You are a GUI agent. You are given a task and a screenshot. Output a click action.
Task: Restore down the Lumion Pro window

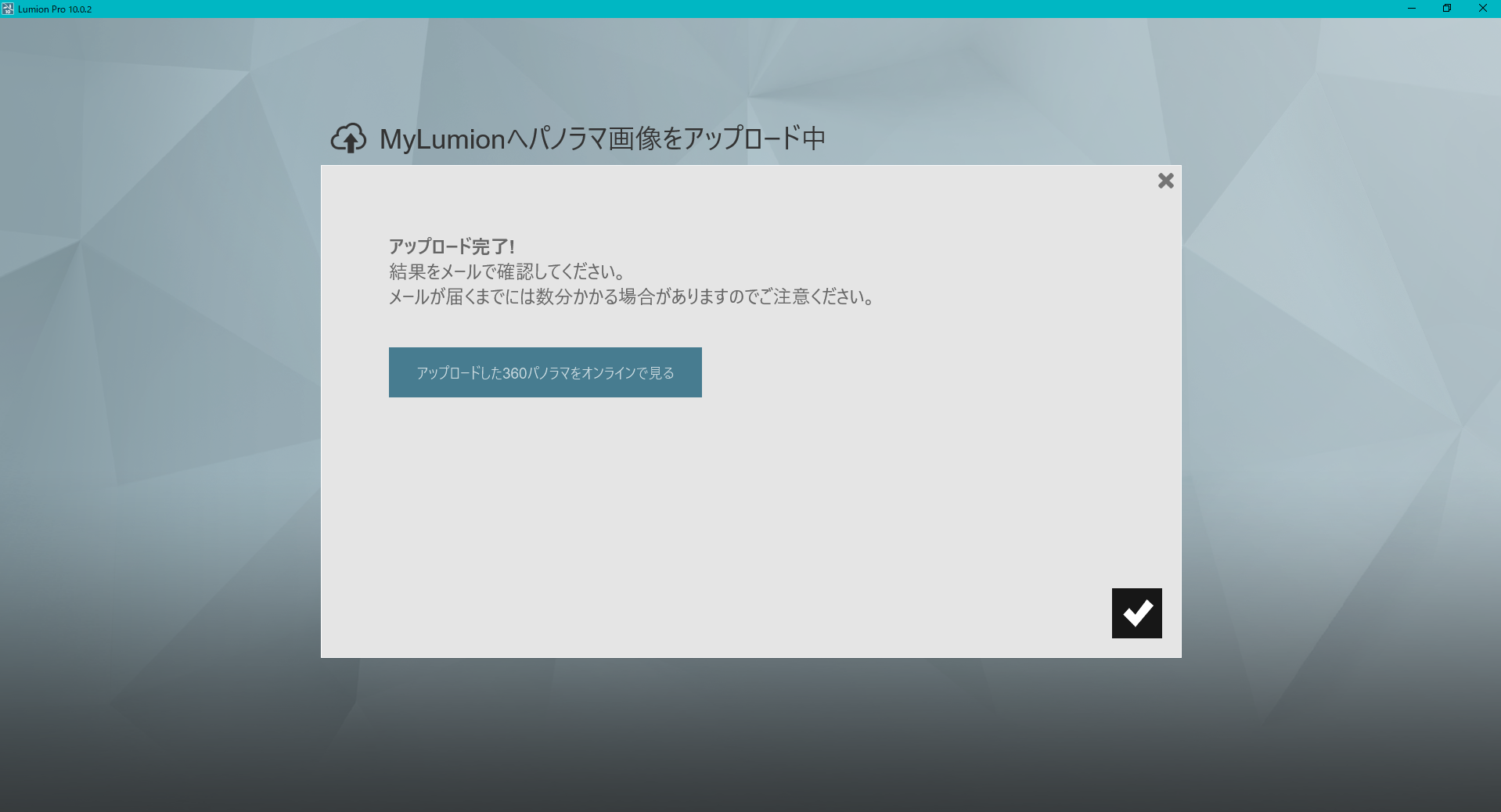point(1447,9)
